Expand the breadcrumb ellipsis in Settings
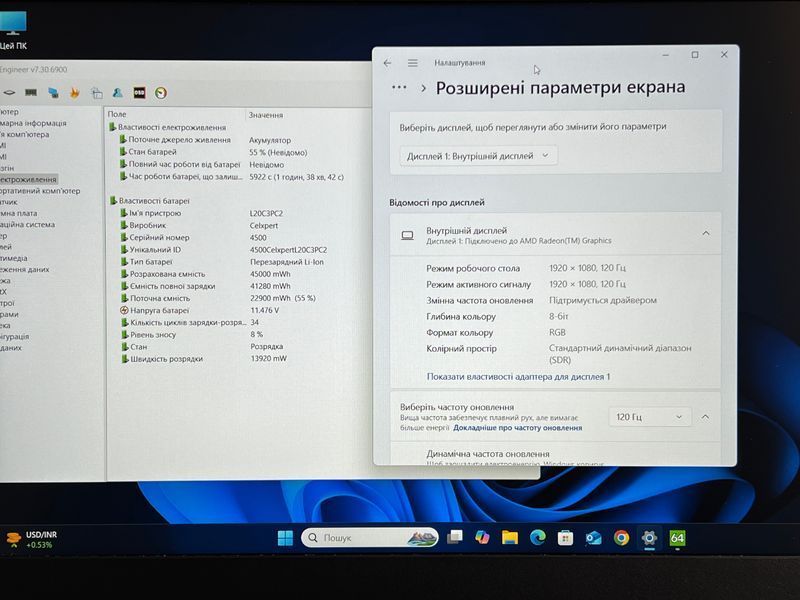Screen dimensions: 800x600 (399, 88)
